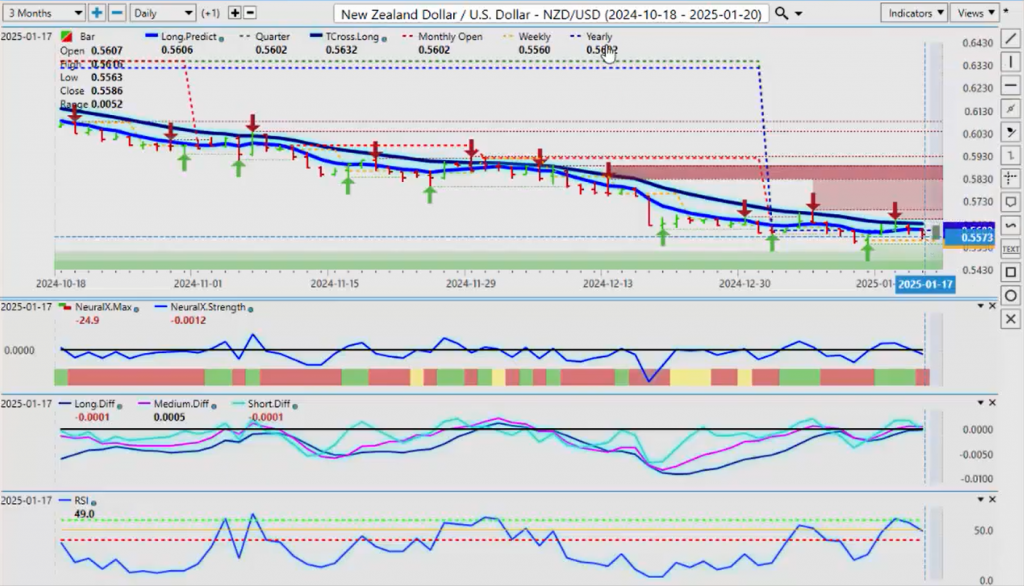Open the Indicators menu

914,13
